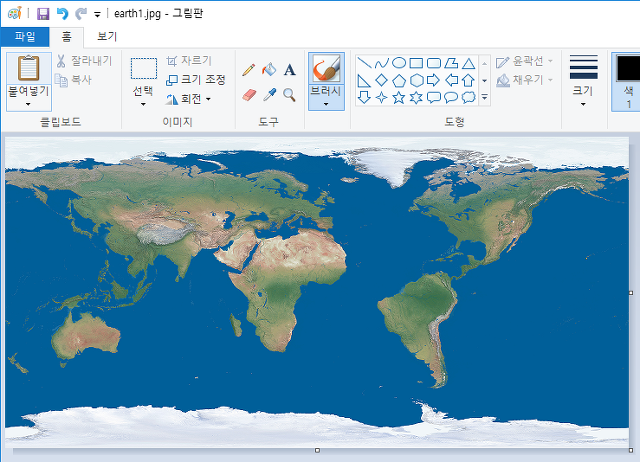Viewport: 640px width, 462px height.
Task: Select the Oval shape
Action: pos(399,63)
